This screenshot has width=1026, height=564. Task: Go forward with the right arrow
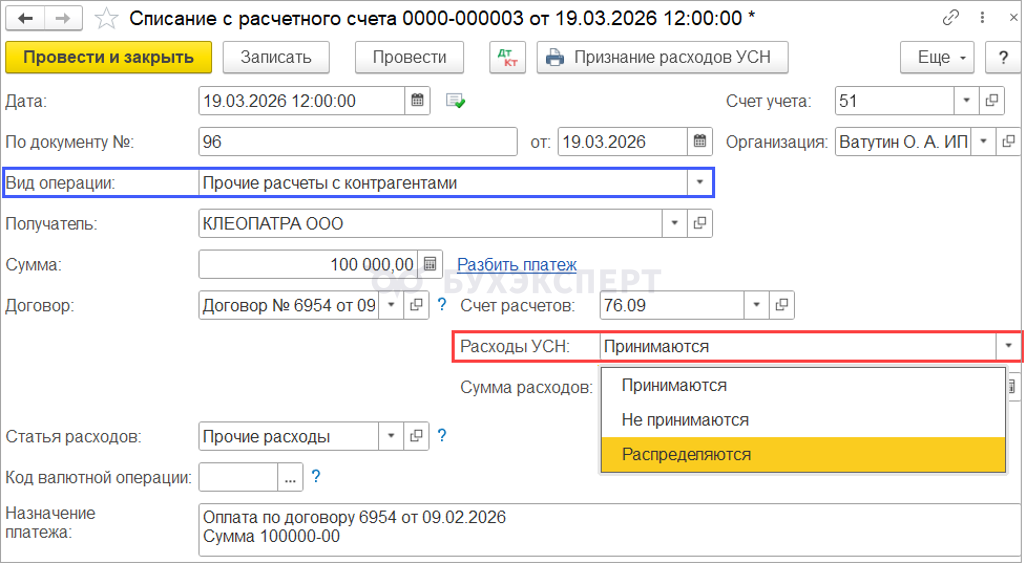[x=63, y=18]
